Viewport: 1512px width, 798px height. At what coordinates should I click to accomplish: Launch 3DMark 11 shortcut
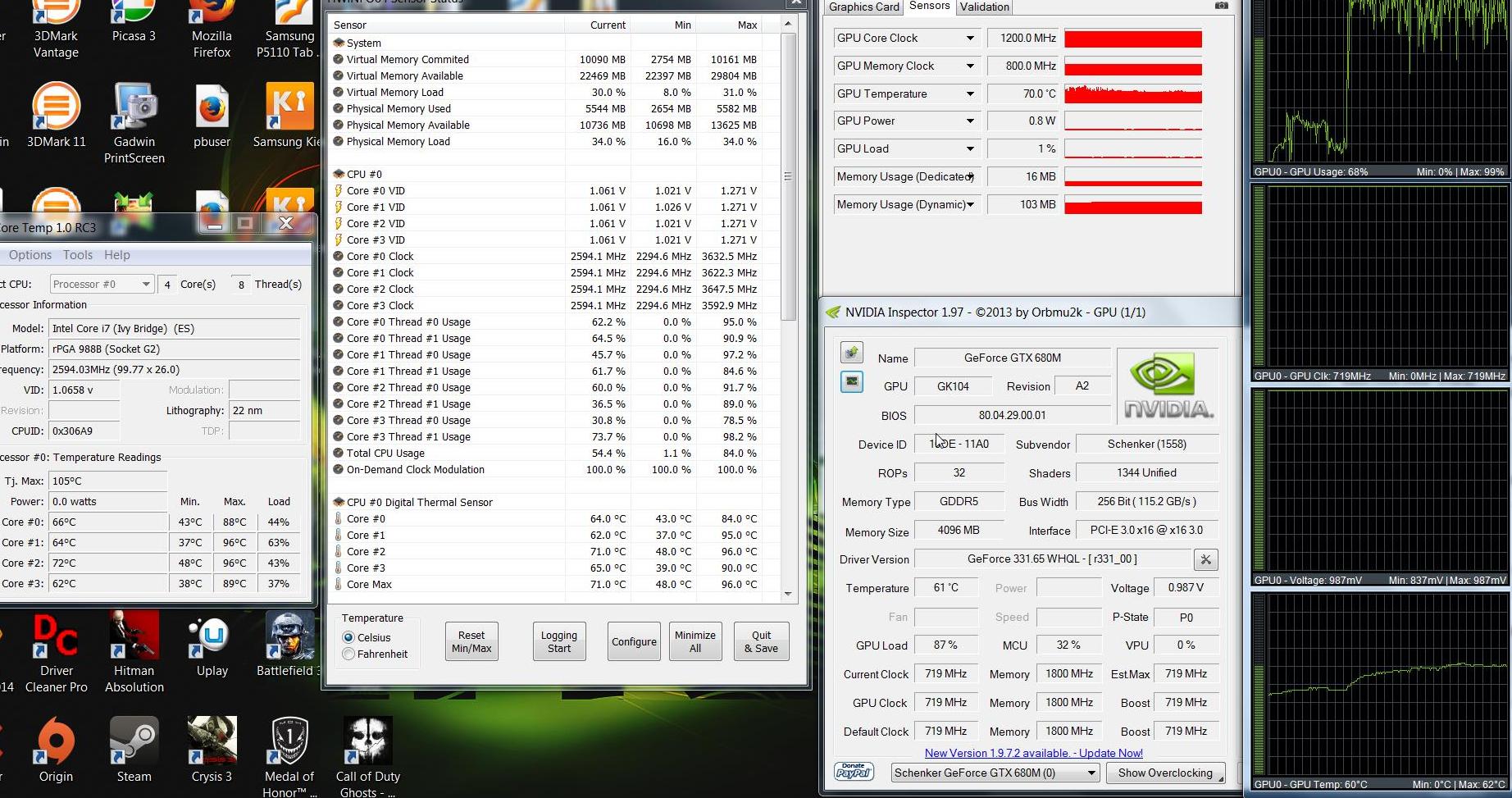pyautogui.click(x=56, y=116)
